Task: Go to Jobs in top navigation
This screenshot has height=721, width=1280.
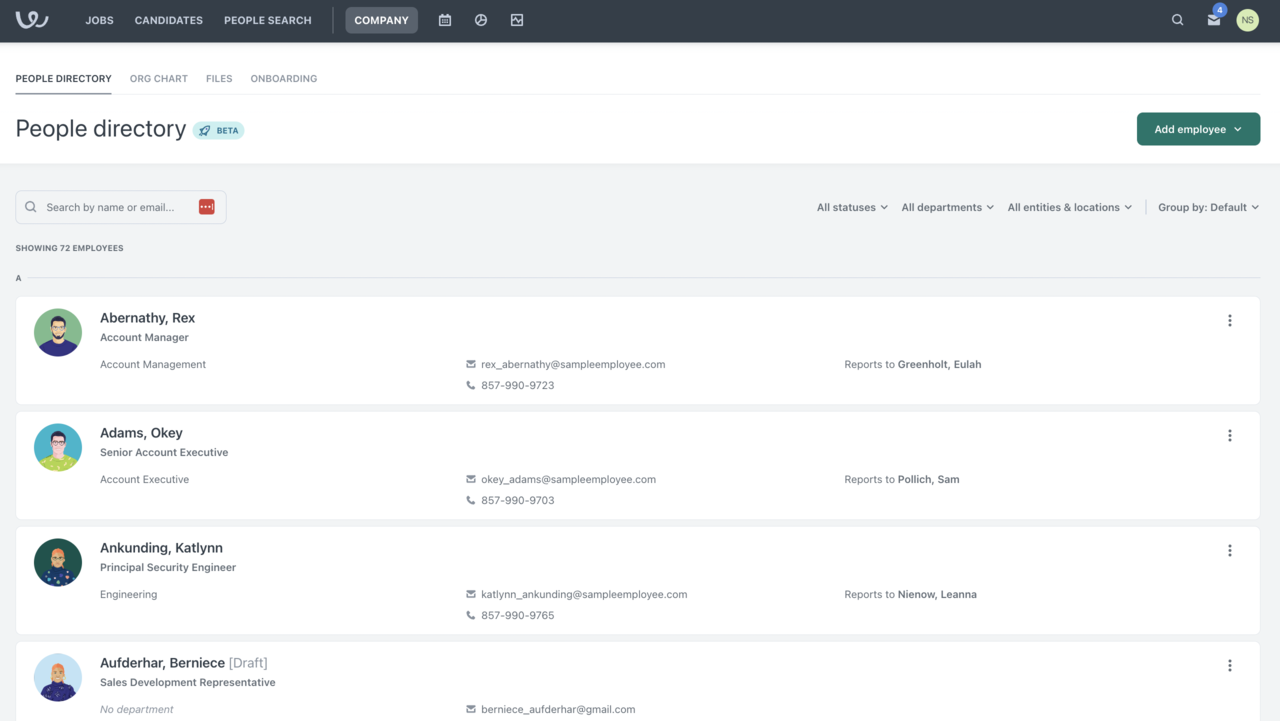Action: (99, 20)
